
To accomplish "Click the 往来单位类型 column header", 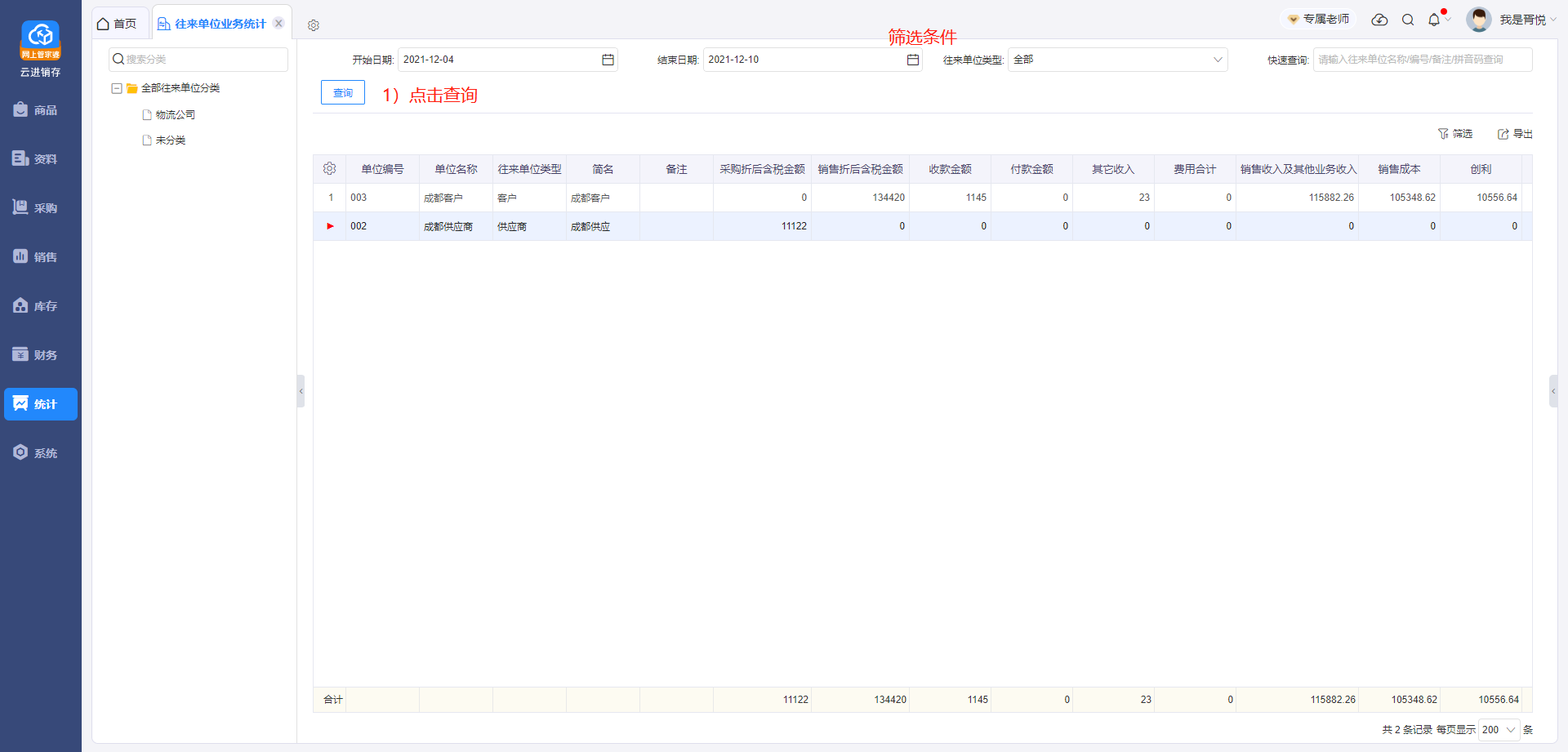I will (x=529, y=169).
